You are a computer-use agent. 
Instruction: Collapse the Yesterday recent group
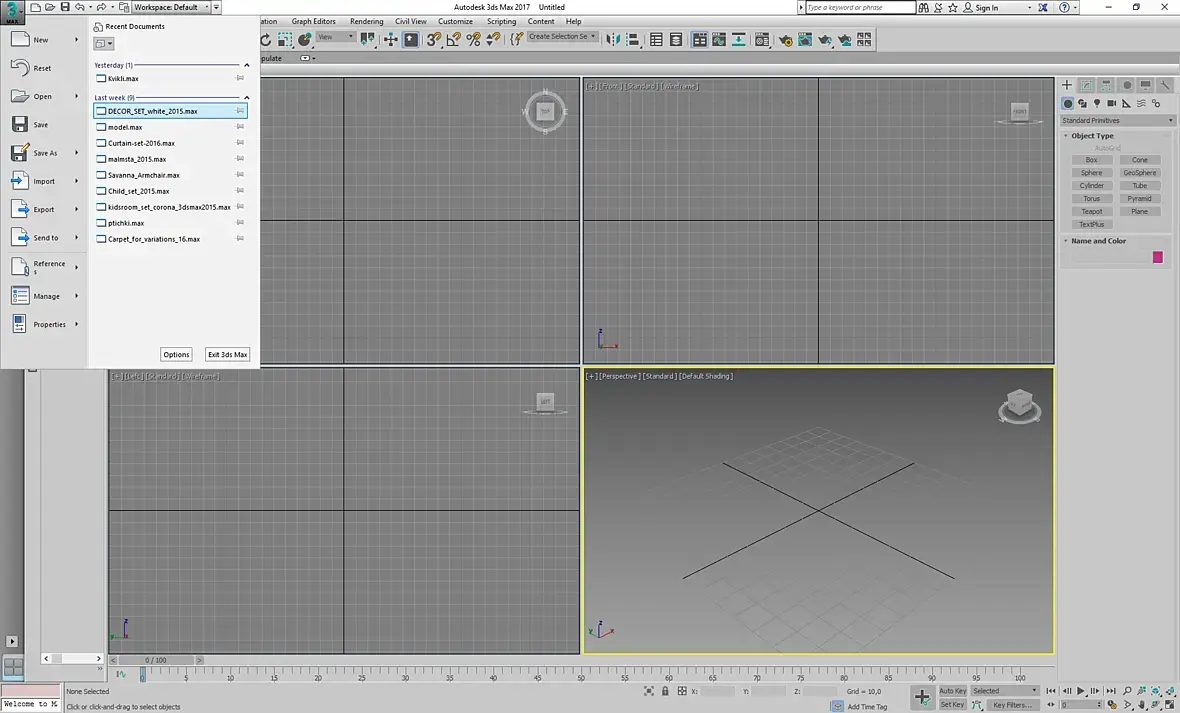(x=246, y=66)
